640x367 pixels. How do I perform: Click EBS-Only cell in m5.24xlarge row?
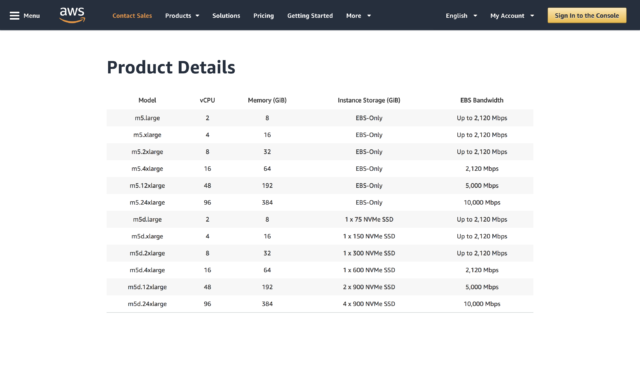click(369, 202)
